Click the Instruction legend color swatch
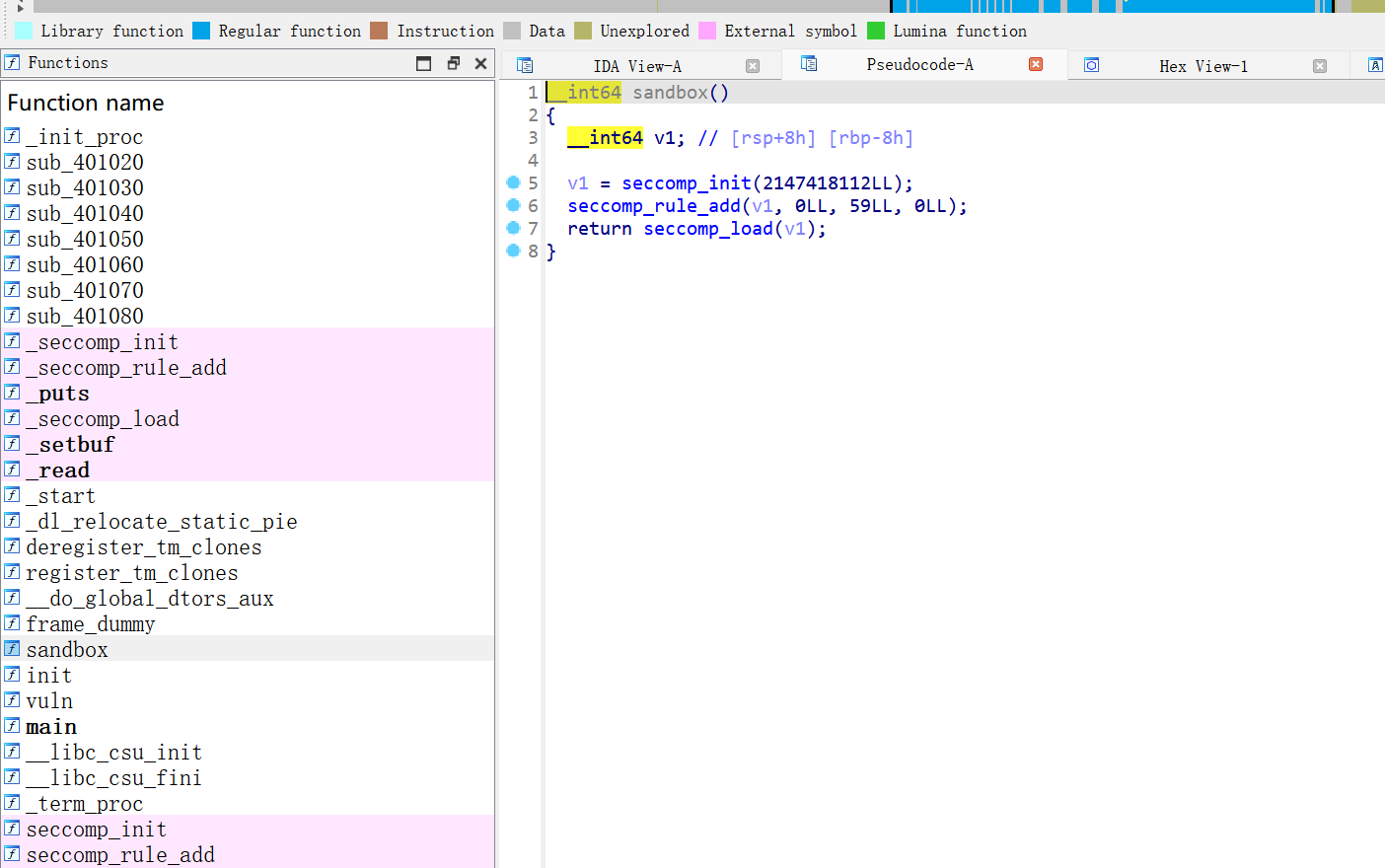The height and width of the screenshot is (868, 1385). (379, 31)
